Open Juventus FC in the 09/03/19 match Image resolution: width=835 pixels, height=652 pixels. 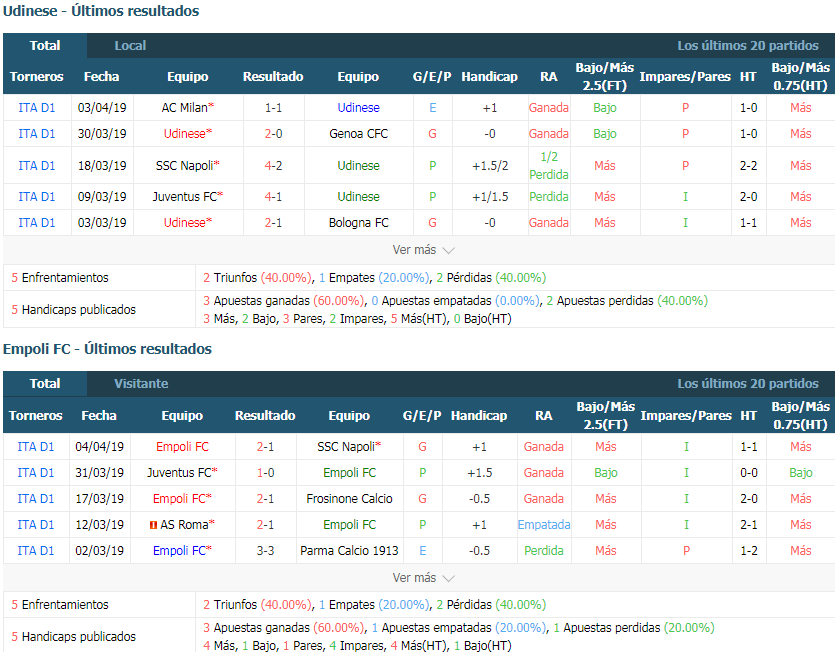pyautogui.click(x=185, y=197)
